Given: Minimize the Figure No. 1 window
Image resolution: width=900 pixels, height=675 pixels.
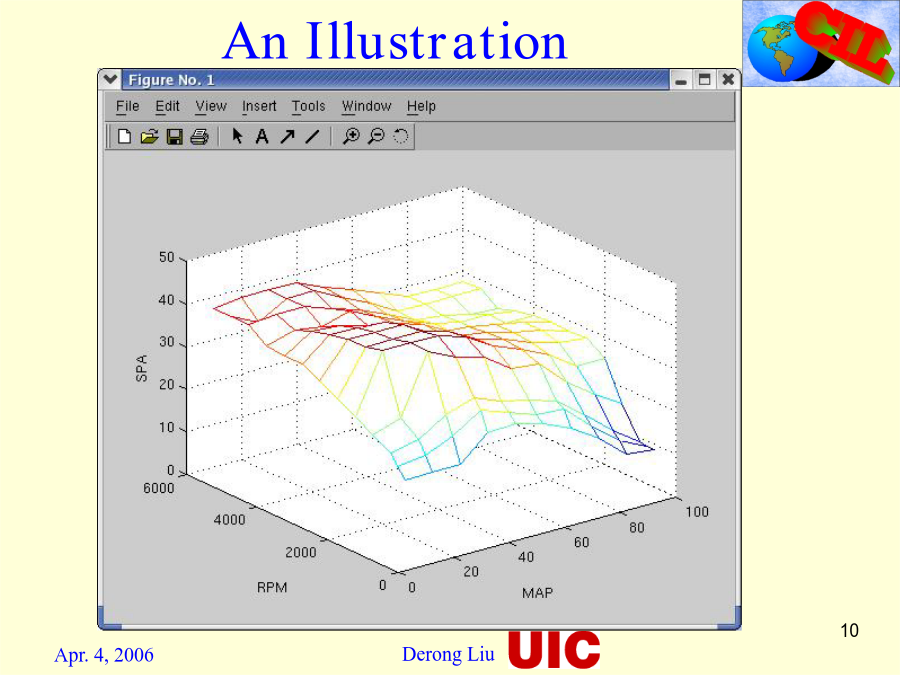Looking at the screenshot, I should click(681, 80).
